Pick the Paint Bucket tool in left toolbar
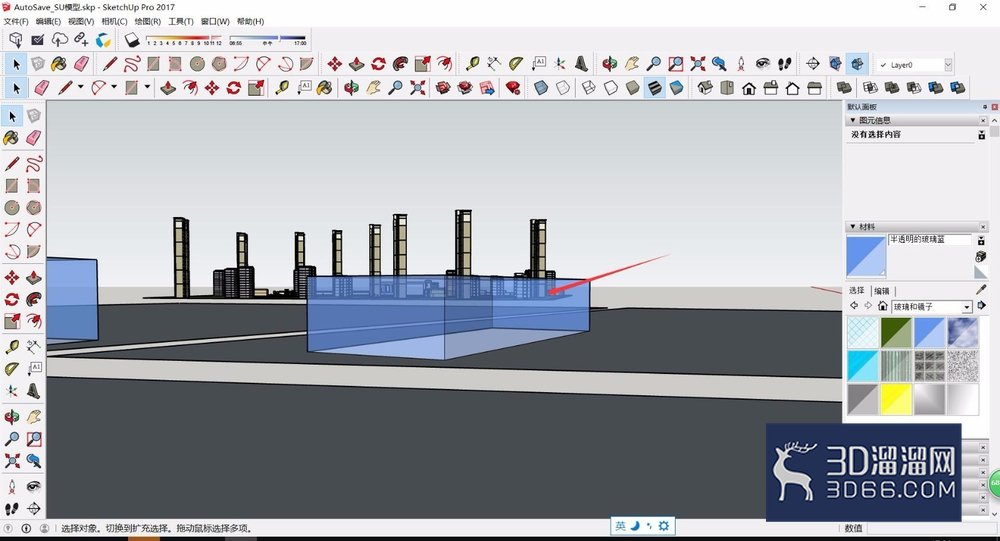This screenshot has height=541, width=1000. tap(11, 138)
